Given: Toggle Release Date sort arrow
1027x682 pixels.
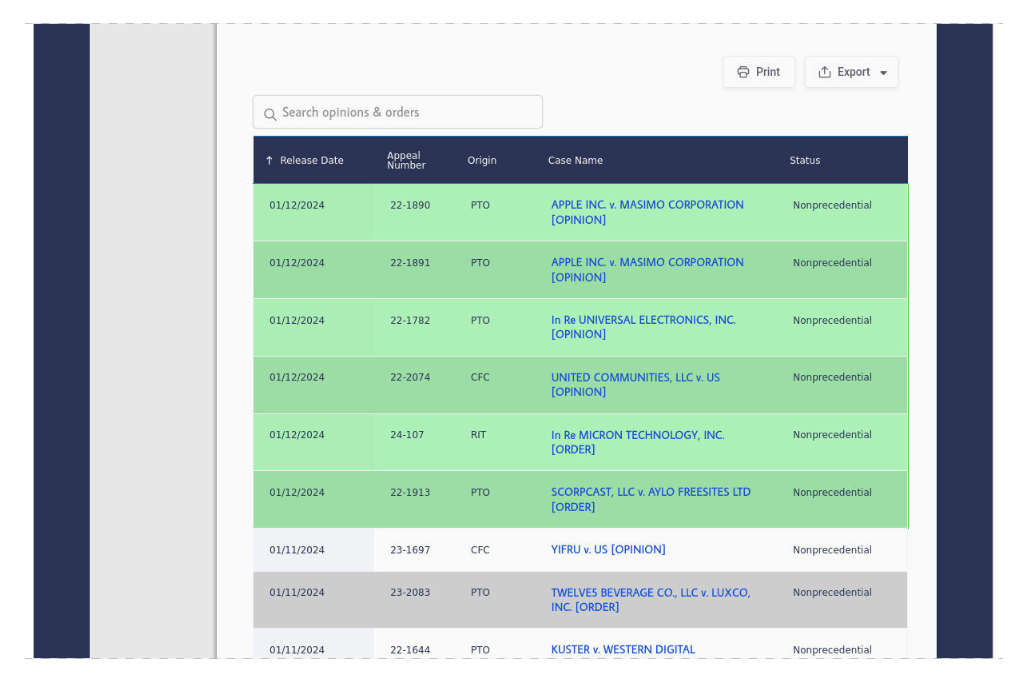Looking at the screenshot, I should (269, 161).
